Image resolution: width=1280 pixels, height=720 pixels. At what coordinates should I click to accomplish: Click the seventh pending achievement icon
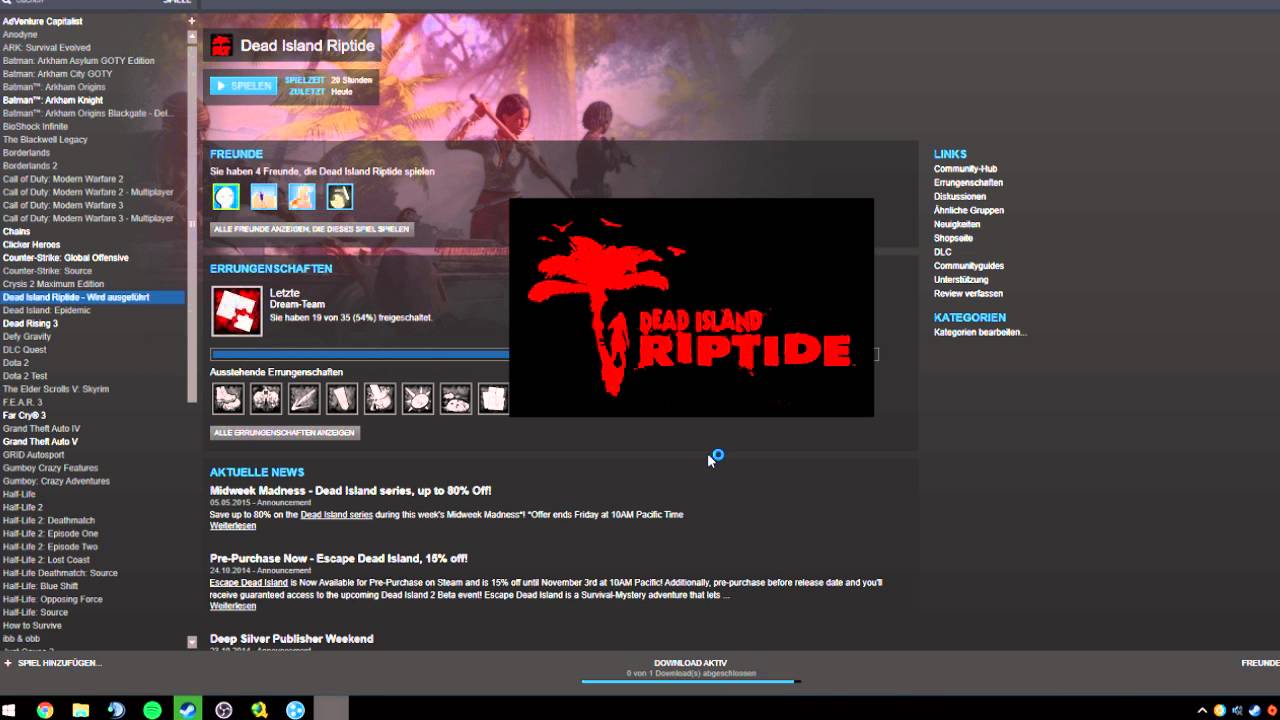[x=456, y=399]
